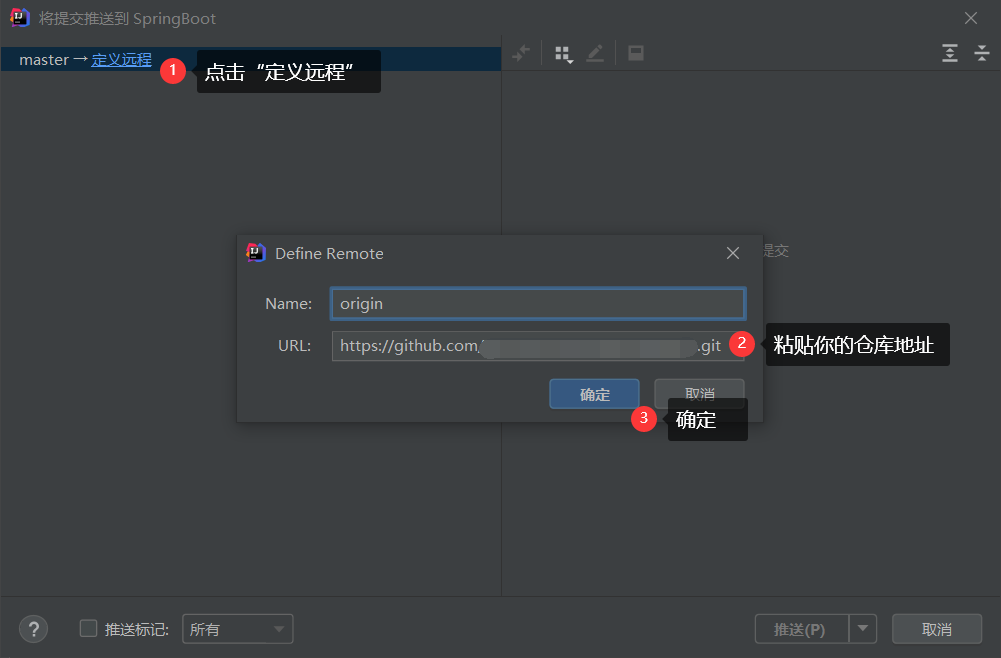
Task: Click the edit pencil icon in toolbar
Action: [595, 54]
